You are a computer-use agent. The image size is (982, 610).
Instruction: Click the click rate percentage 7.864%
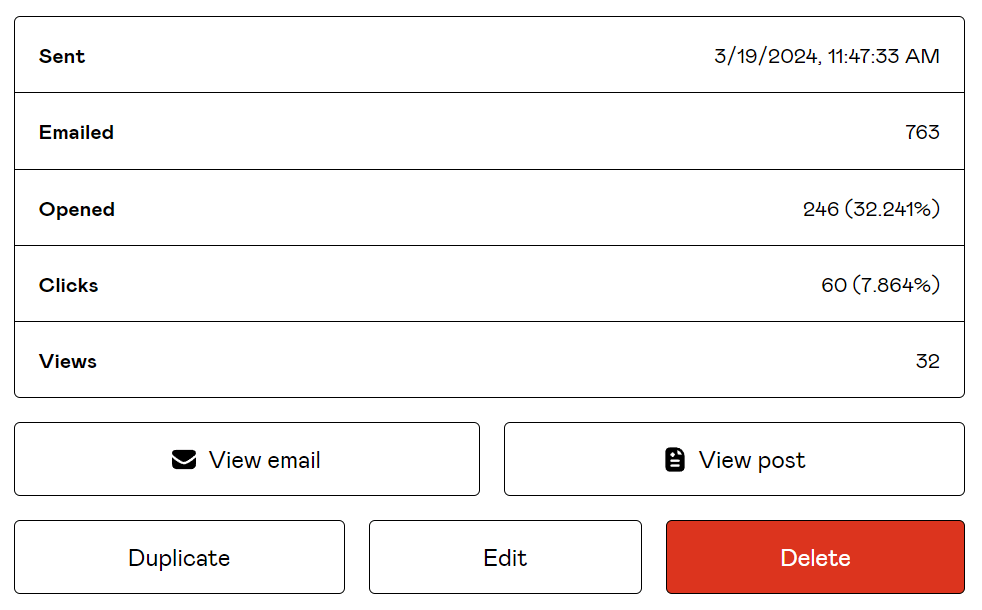click(x=896, y=285)
